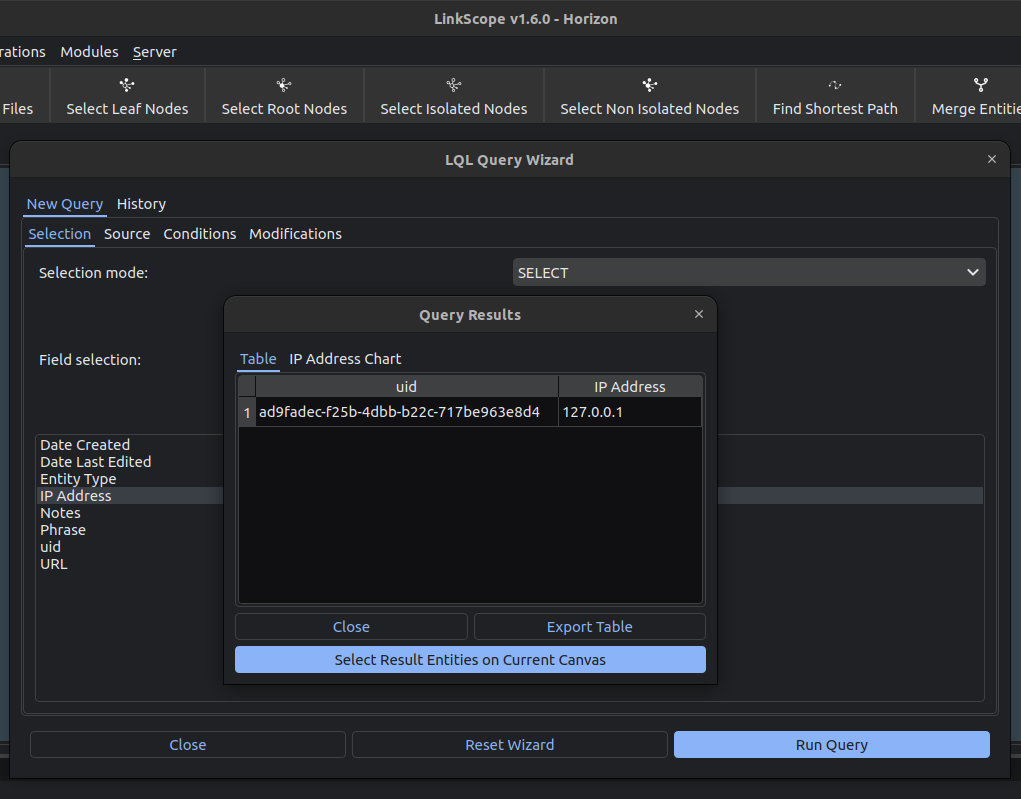
Task: Click the Run Query button
Action: click(x=832, y=745)
